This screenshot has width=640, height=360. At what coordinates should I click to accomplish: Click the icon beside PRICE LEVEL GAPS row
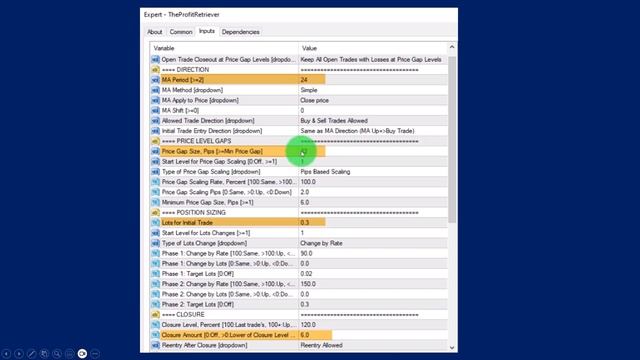tap(155, 141)
